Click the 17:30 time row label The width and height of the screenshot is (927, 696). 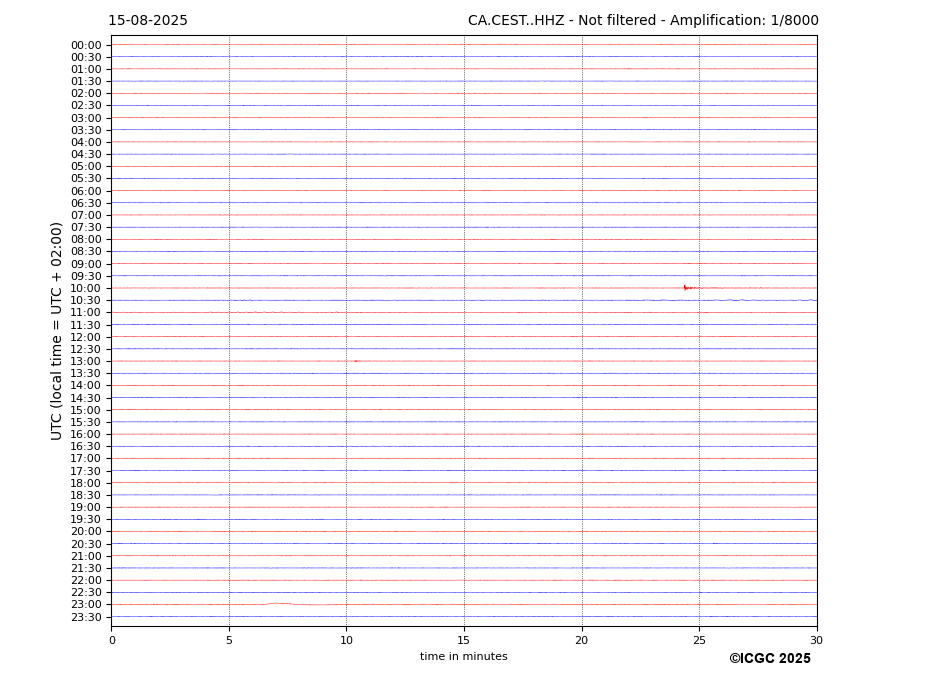pos(86,471)
